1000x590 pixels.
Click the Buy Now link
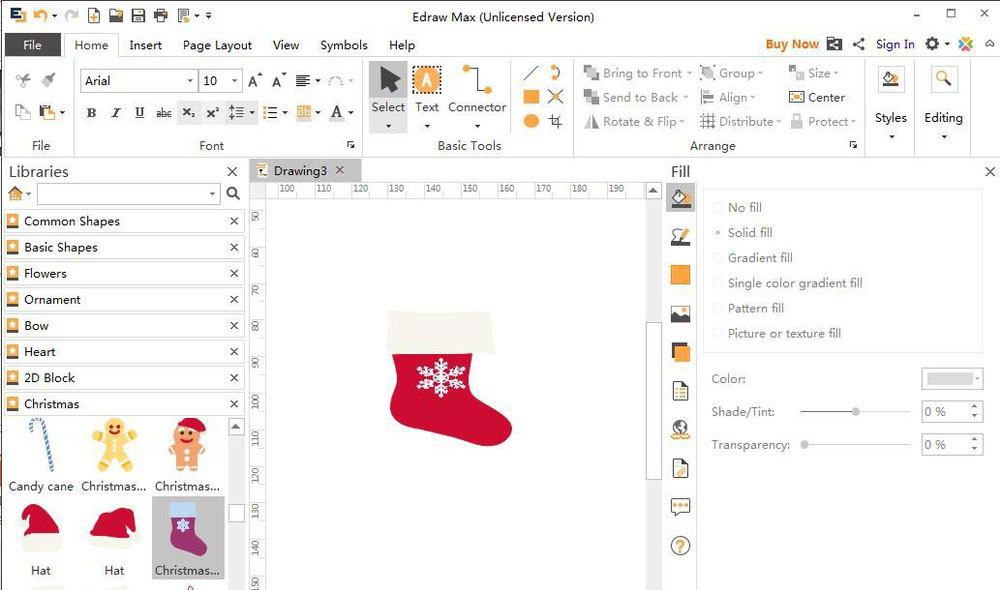tap(791, 44)
